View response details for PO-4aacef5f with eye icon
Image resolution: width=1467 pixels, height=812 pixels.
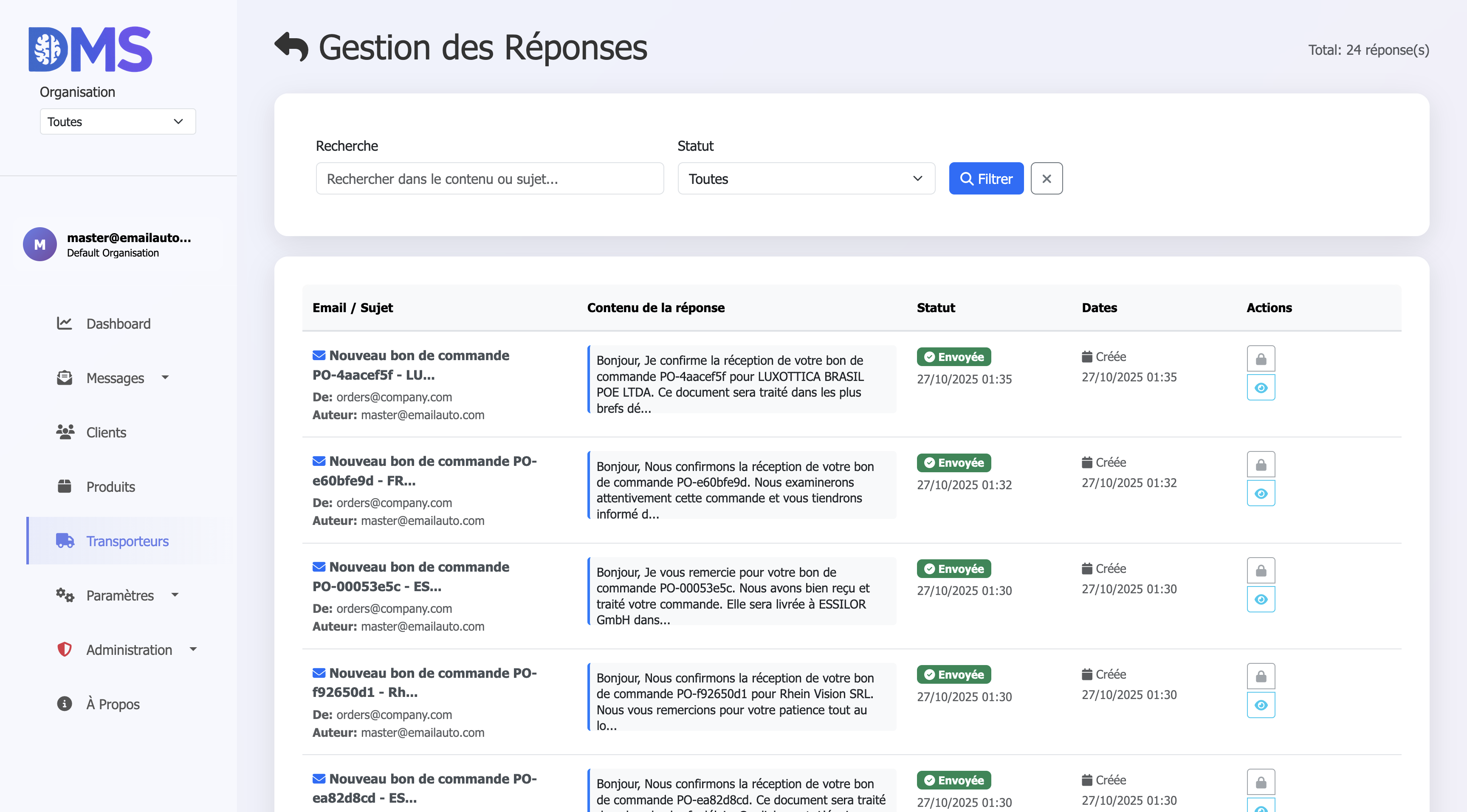[x=1260, y=388]
